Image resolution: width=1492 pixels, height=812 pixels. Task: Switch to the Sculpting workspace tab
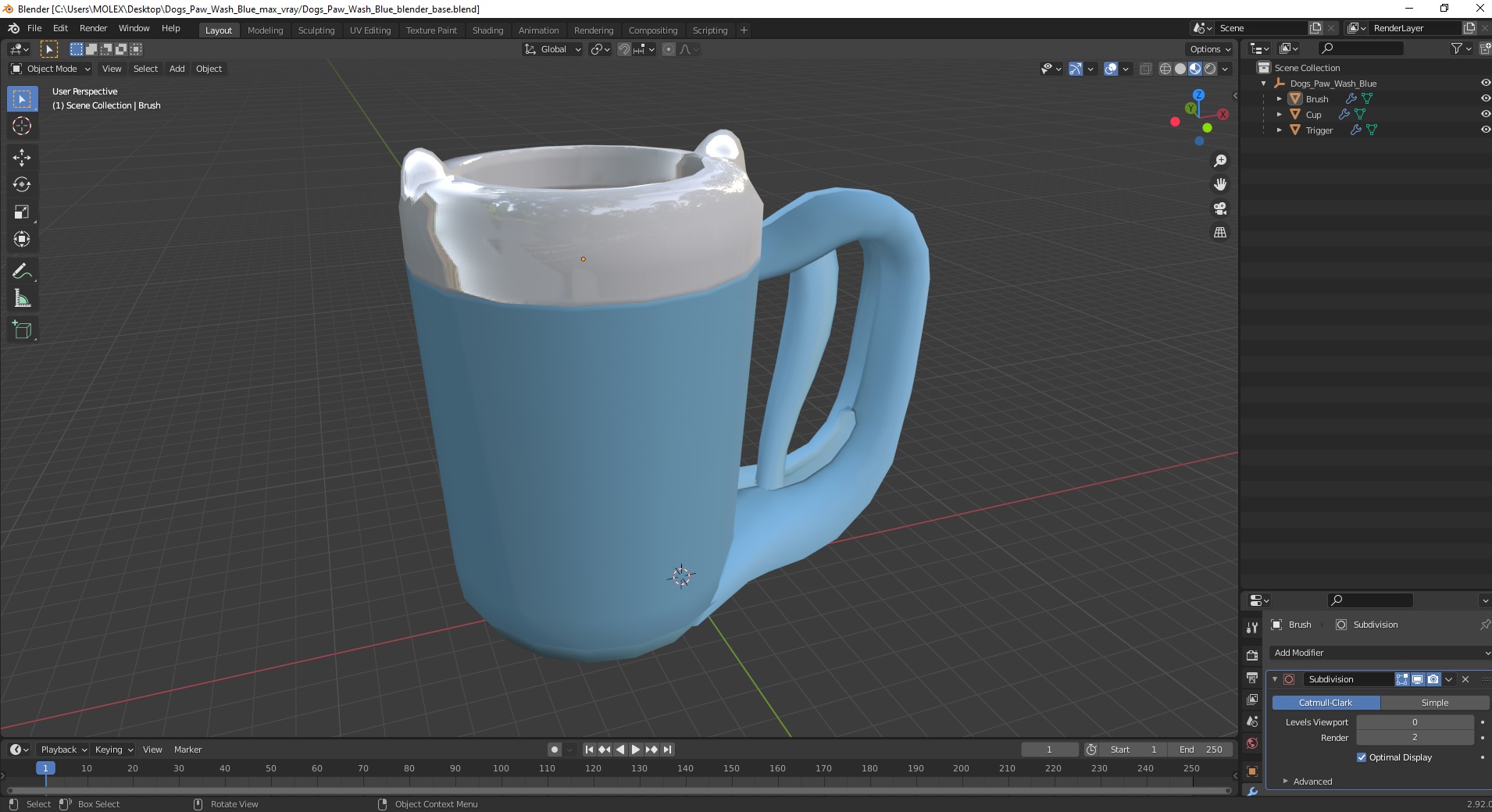tap(316, 30)
